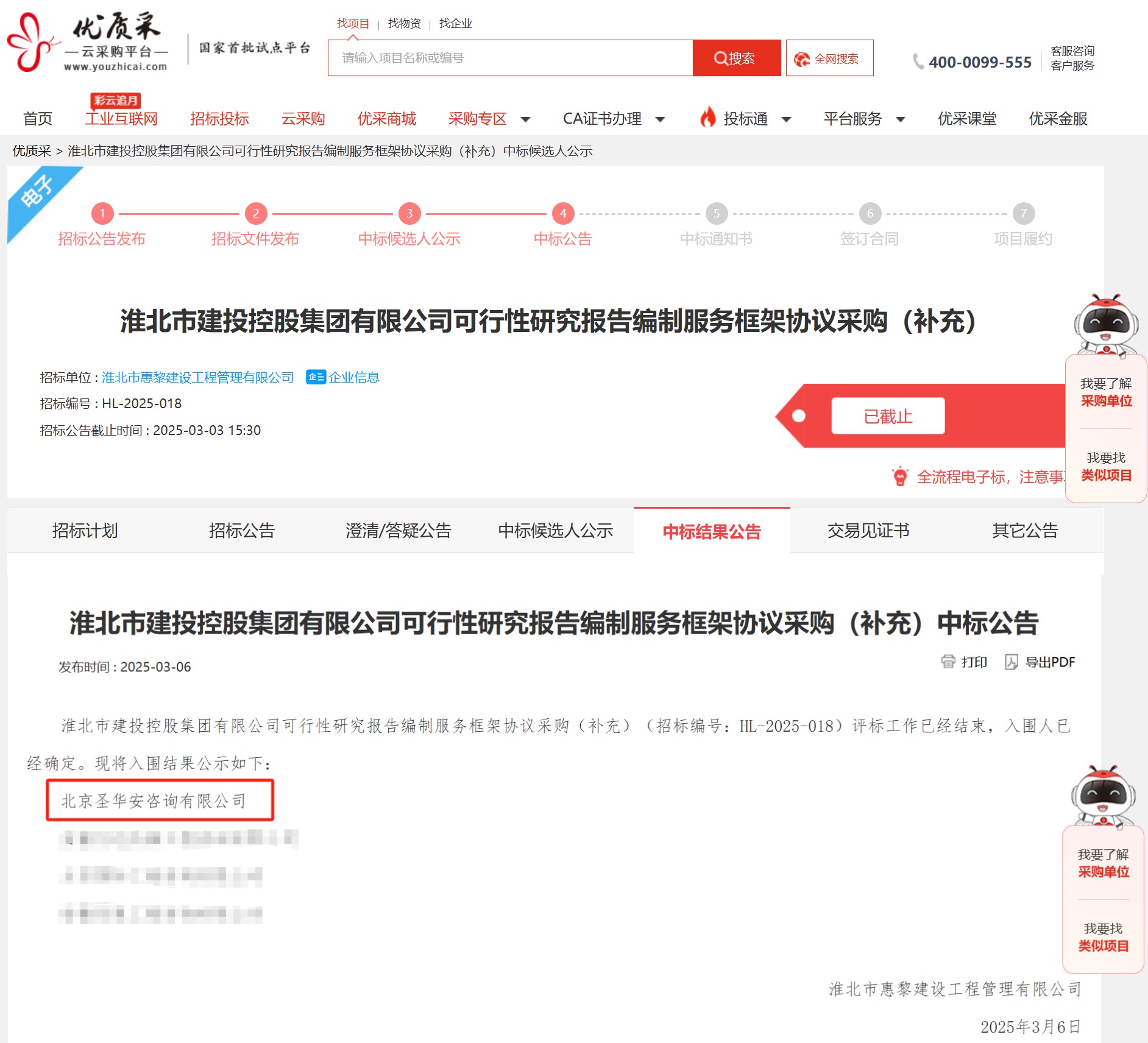
Task: Select the 找企业 search category
Action: click(456, 24)
